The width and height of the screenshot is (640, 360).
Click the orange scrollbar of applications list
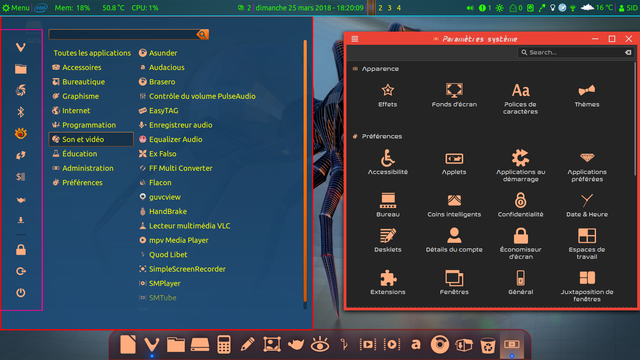(x=304, y=171)
